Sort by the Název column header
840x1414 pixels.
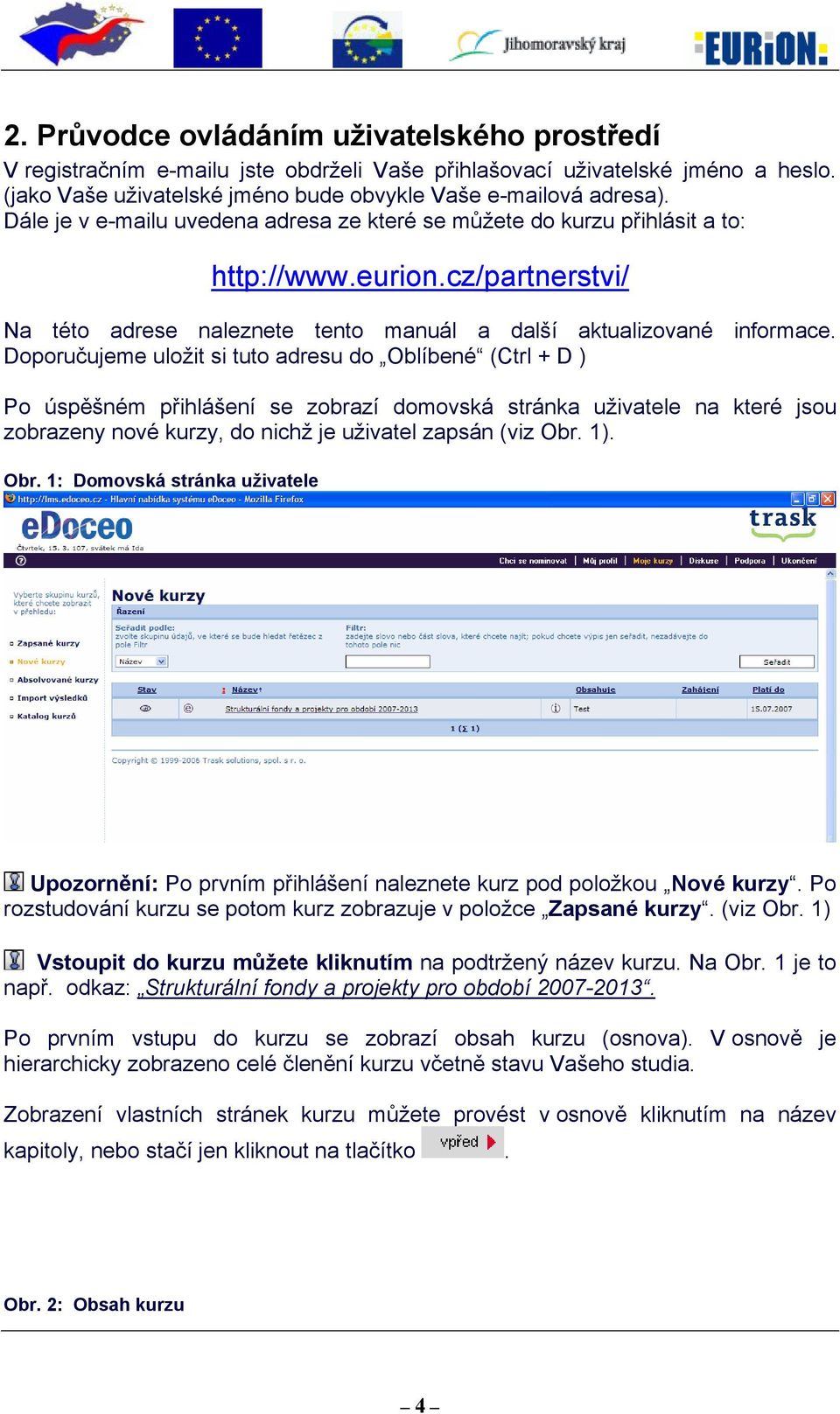247,689
